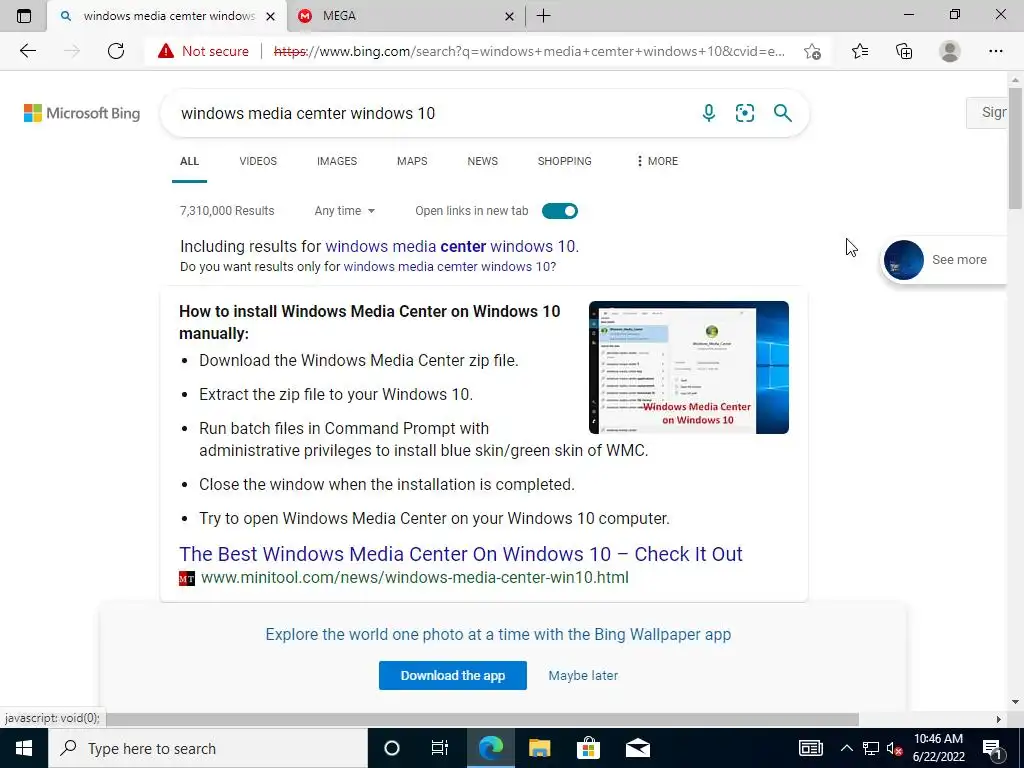
Task: Click the See more side button
Action: 944,259
